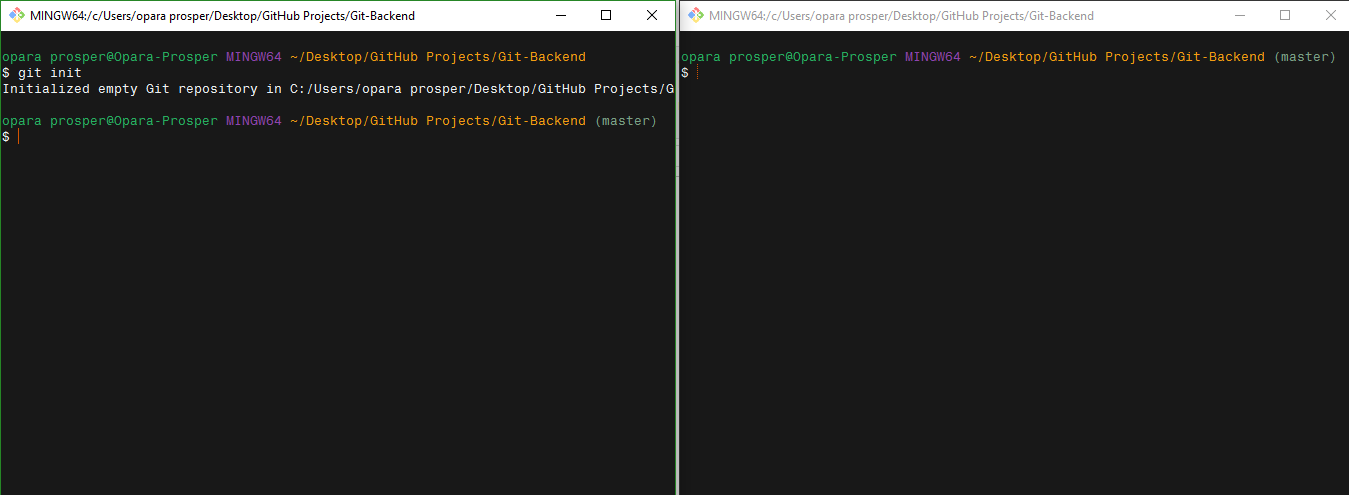The height and width of the screenshot is (495, 1349).
Task: Click the Git Bash icon in right window title bar
Action: coord(694,15)
